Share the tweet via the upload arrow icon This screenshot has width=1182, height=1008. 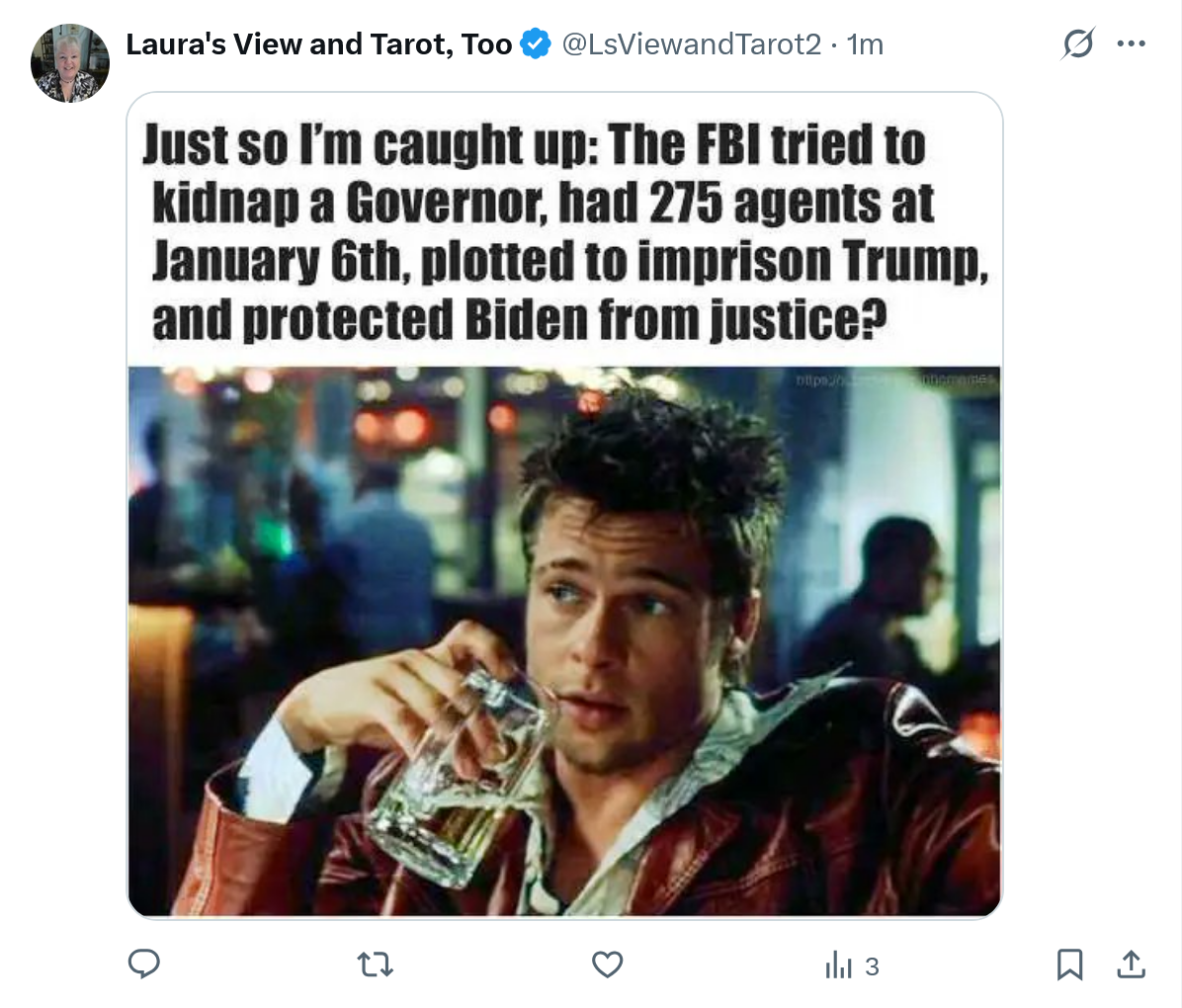pyautogui.click(x=1131, y=964)
